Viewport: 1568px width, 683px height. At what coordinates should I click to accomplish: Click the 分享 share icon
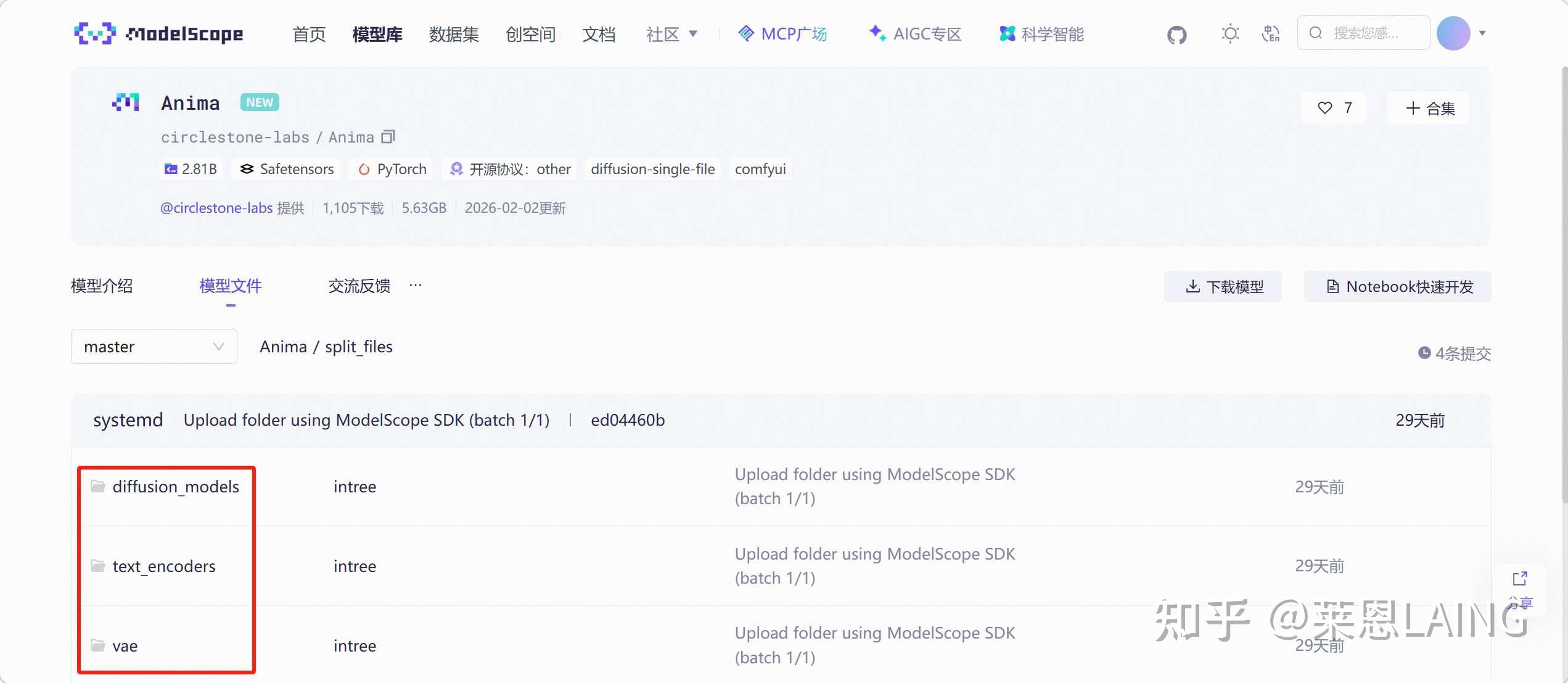(1520, 579)
